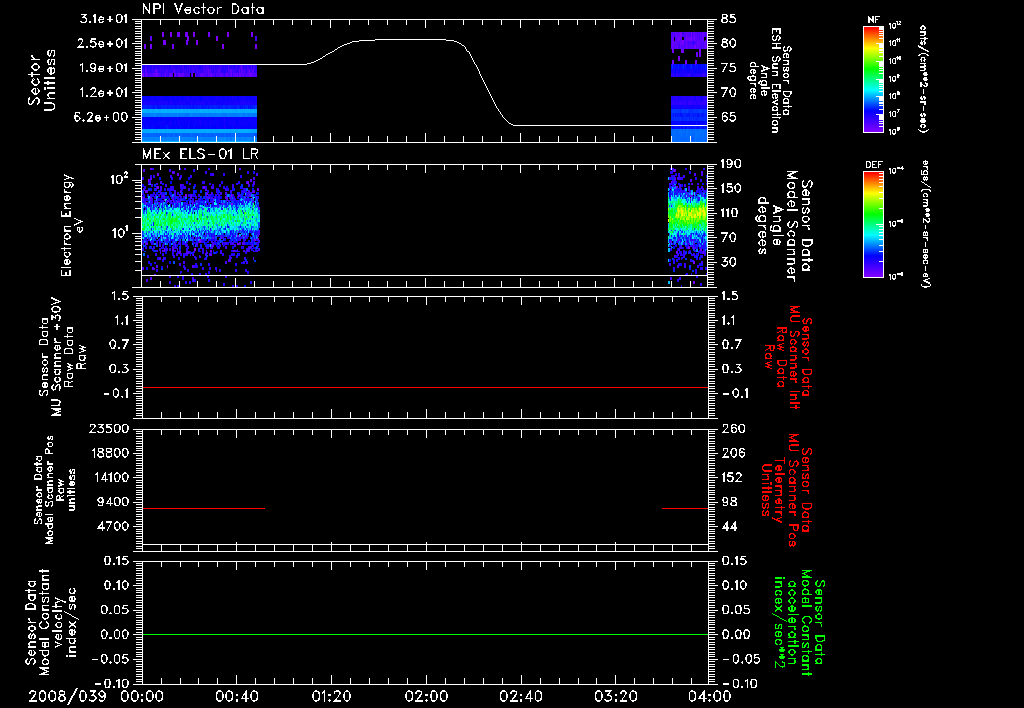Screen dimensions: 1024x708
Task: Click the red MU Scanner Pos Telemetry label
Action: [x=787, y=490]
